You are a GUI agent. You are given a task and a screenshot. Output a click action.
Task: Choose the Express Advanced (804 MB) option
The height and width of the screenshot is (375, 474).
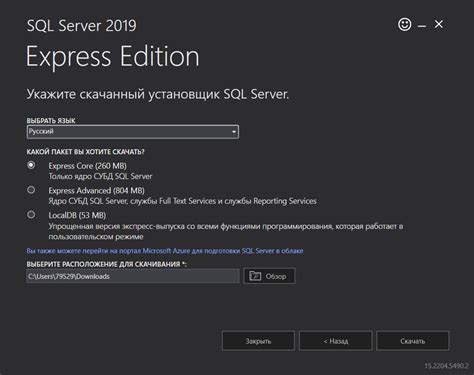(31, 190)
